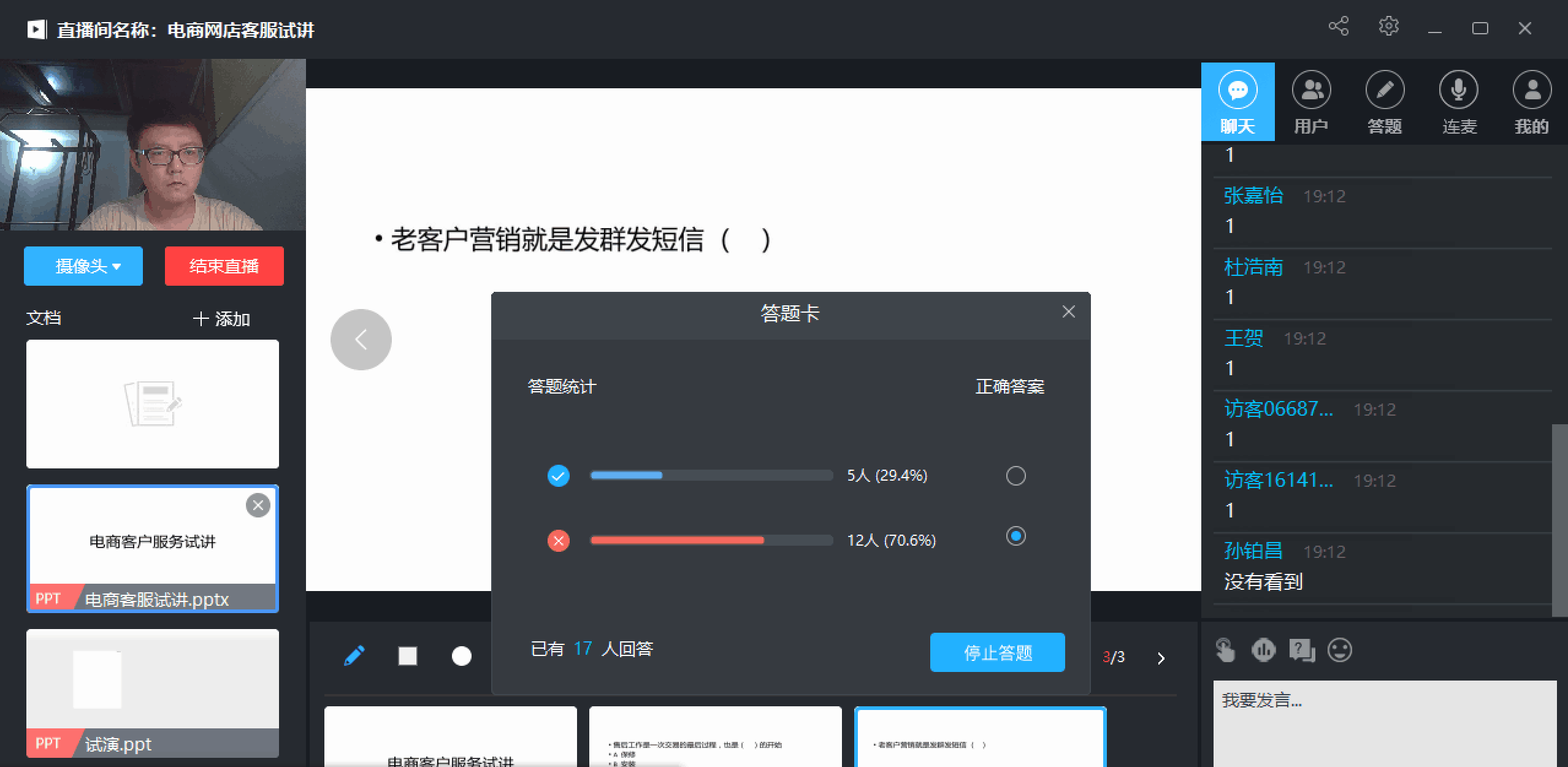This screenshot has height=767, width=1568.
Task: Go to previous slide using left arrow
Action: point(361,340)
